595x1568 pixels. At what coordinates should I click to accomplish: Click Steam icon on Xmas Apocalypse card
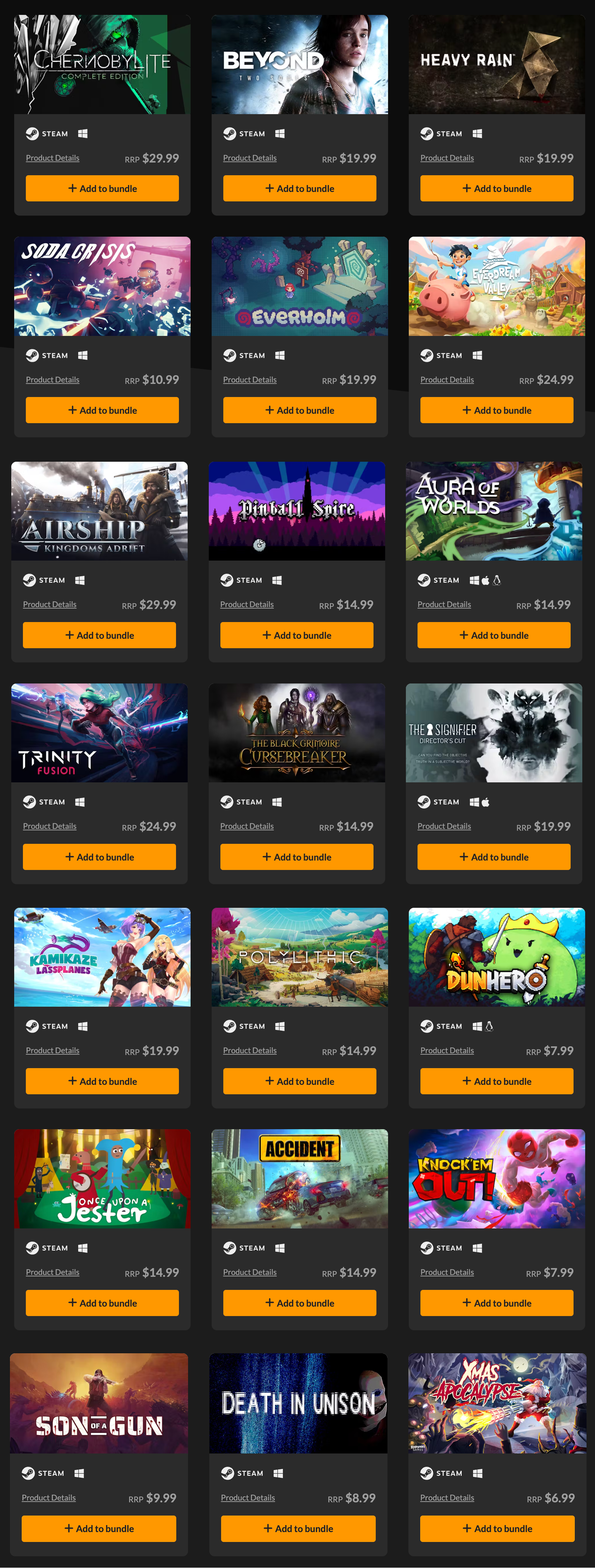tap(427, 1473)
